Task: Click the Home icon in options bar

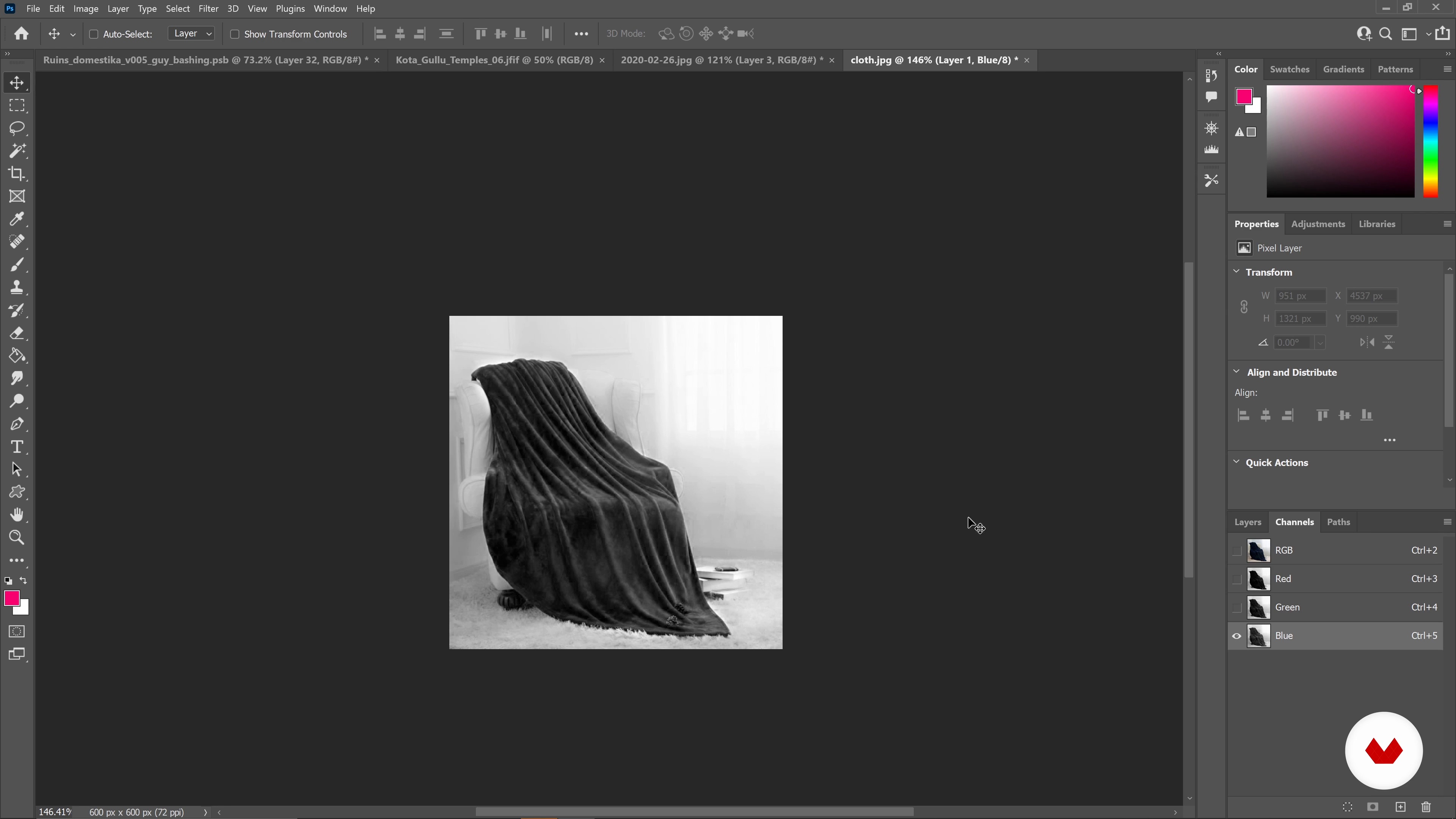Action: click(22, 34)
